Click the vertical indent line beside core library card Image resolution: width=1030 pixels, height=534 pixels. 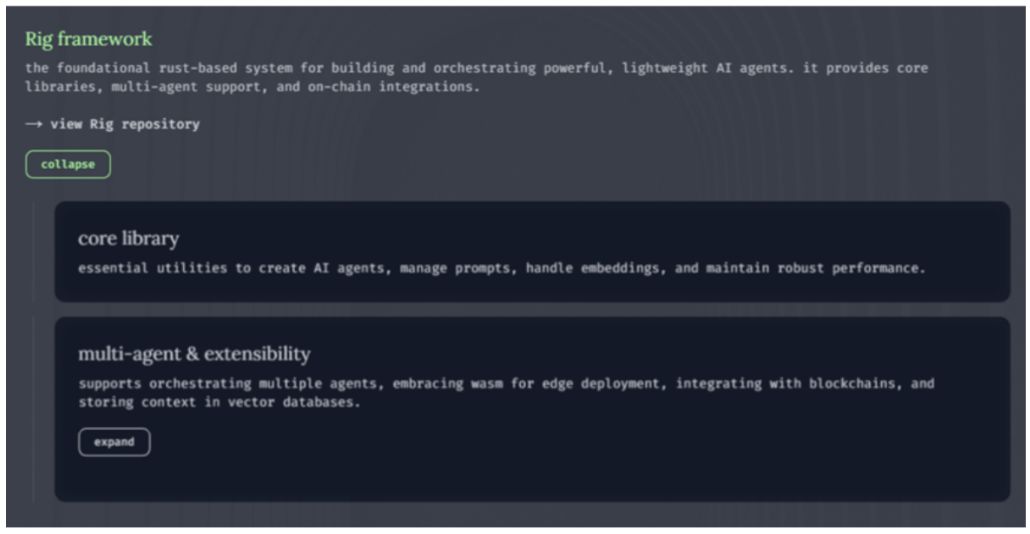[x=33, y=251]
